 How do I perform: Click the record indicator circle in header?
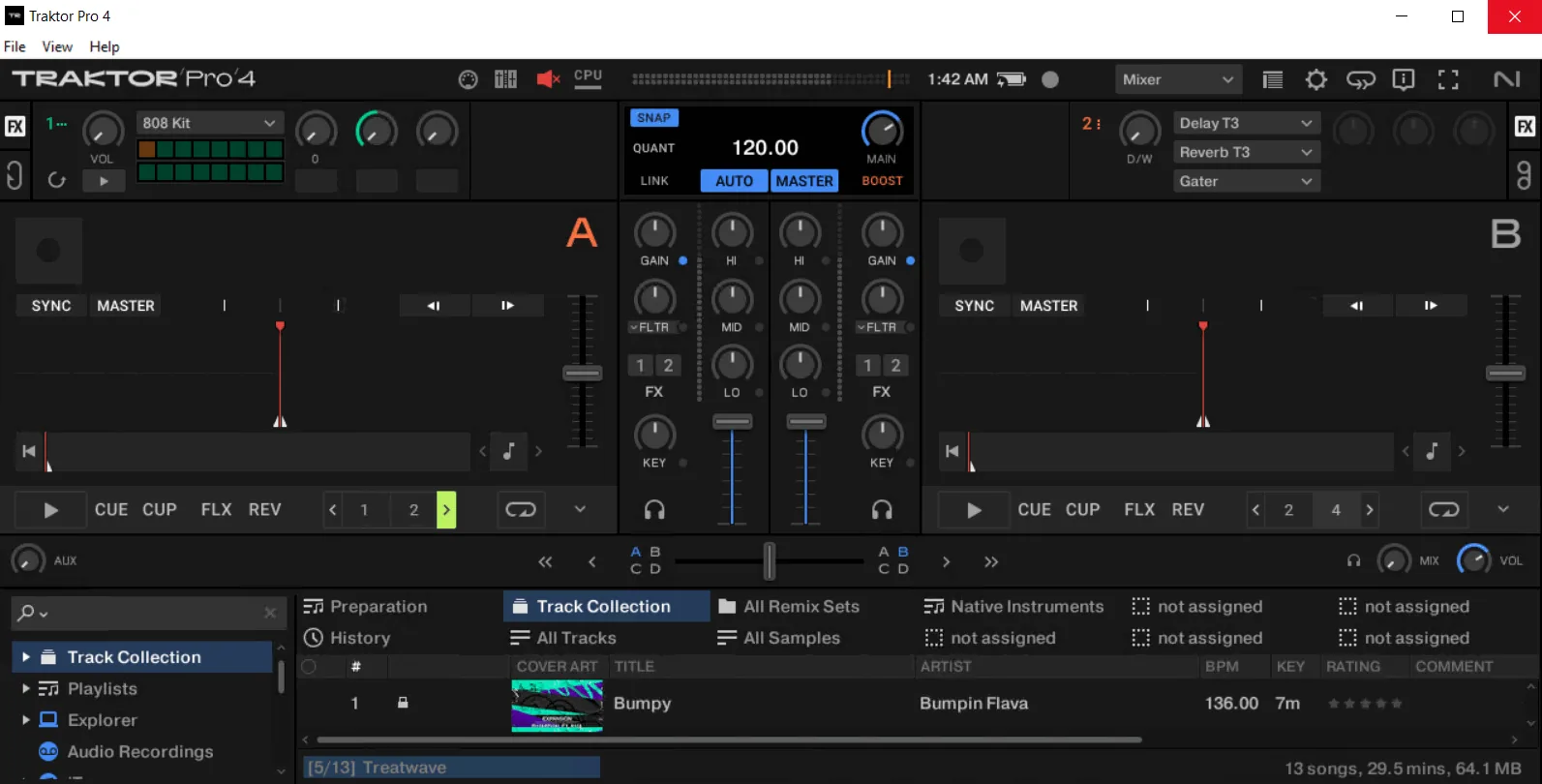(1050, 79)
